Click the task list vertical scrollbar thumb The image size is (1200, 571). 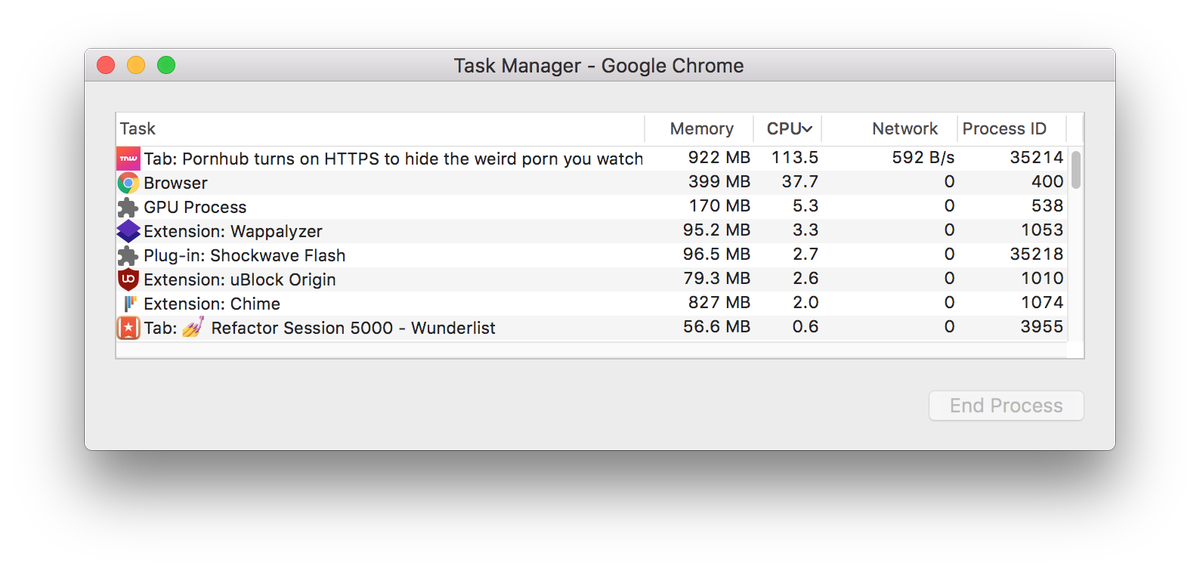(x=1076, y=170)
